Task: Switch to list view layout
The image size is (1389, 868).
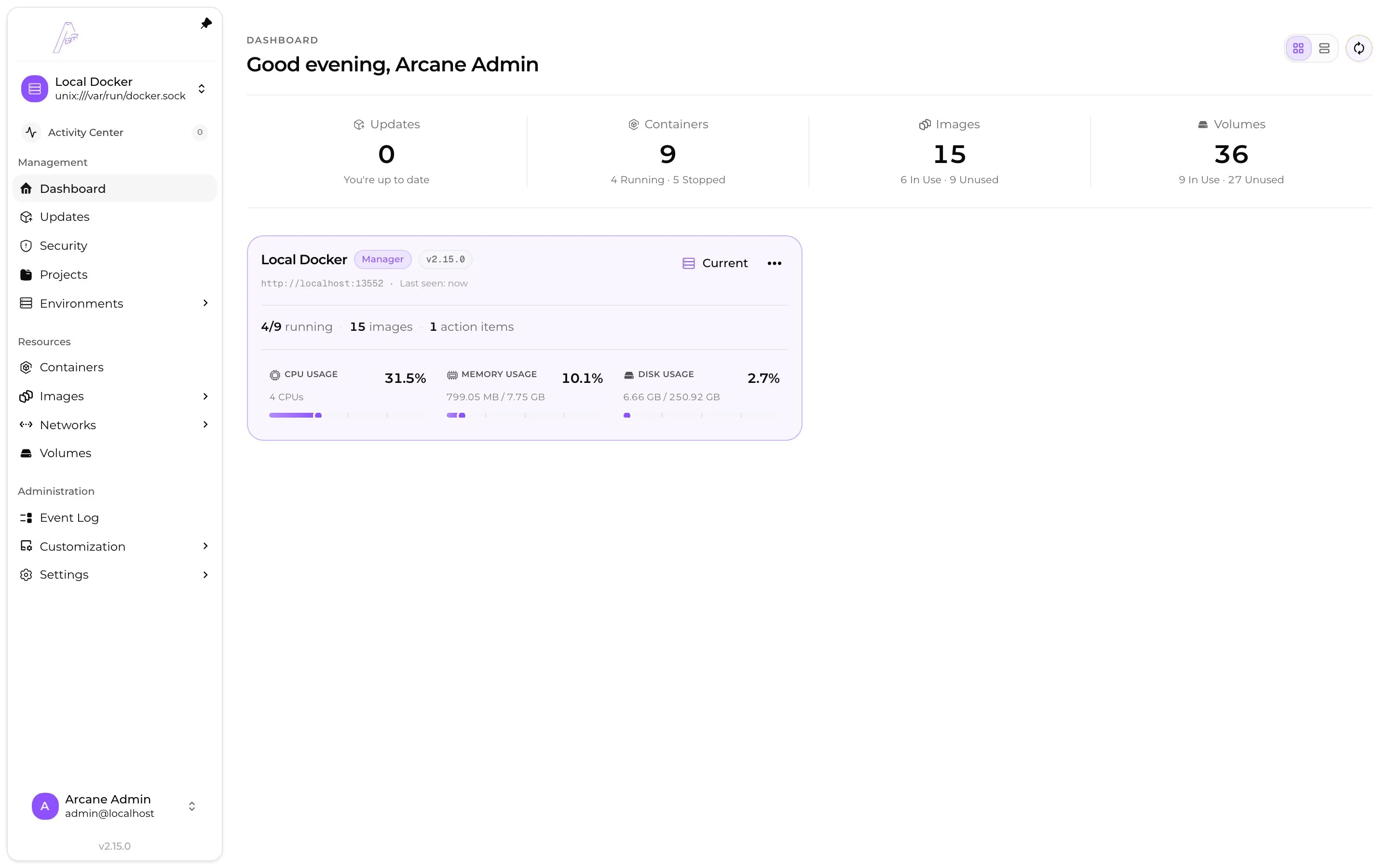Action: 1324,48
